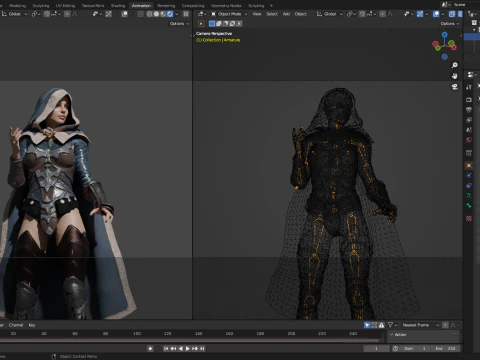Toggle overlays in right viewport header

pos(436,14)
